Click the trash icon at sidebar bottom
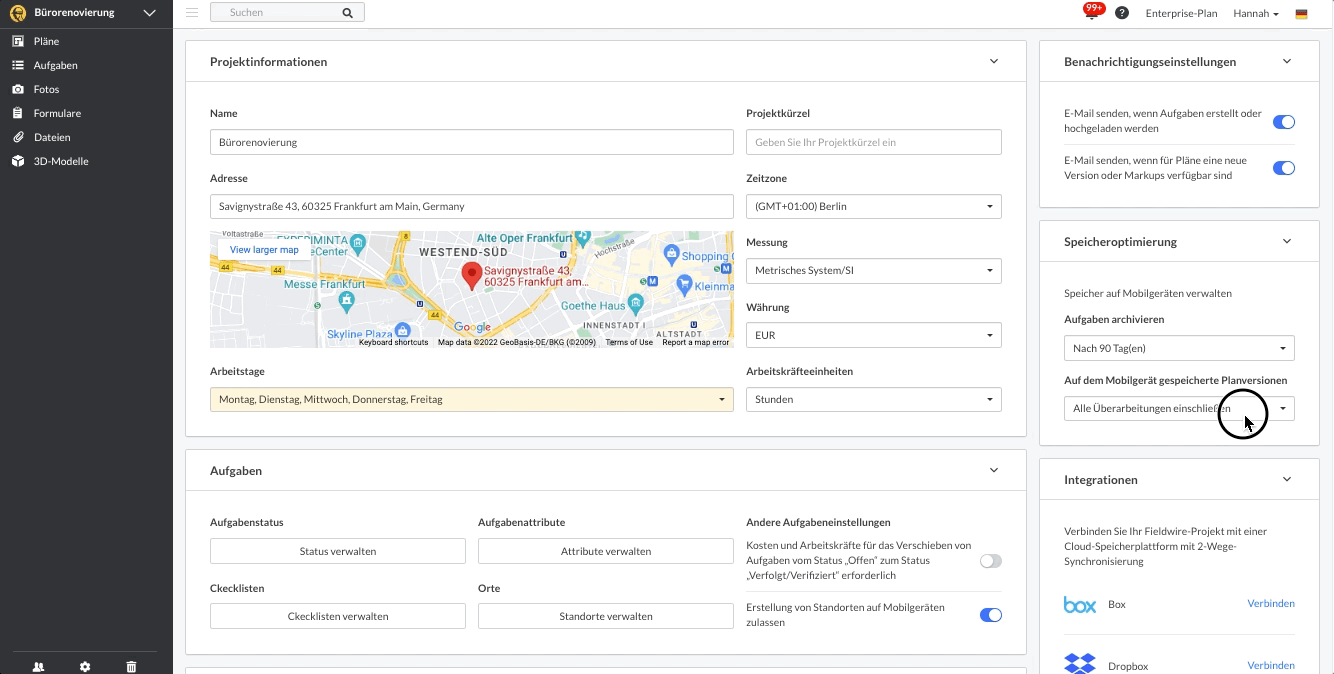1334x674 pixels. tap(131, 666)
